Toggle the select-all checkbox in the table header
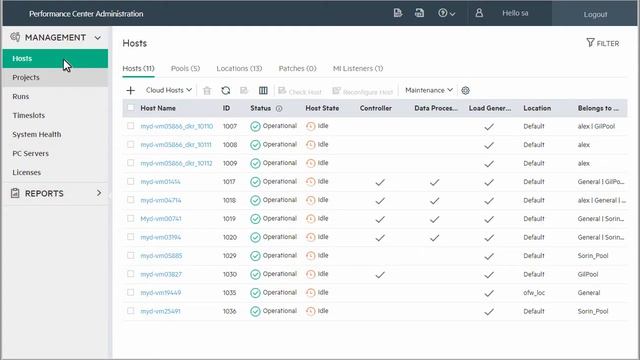640x360 pixels. [131, 108]
